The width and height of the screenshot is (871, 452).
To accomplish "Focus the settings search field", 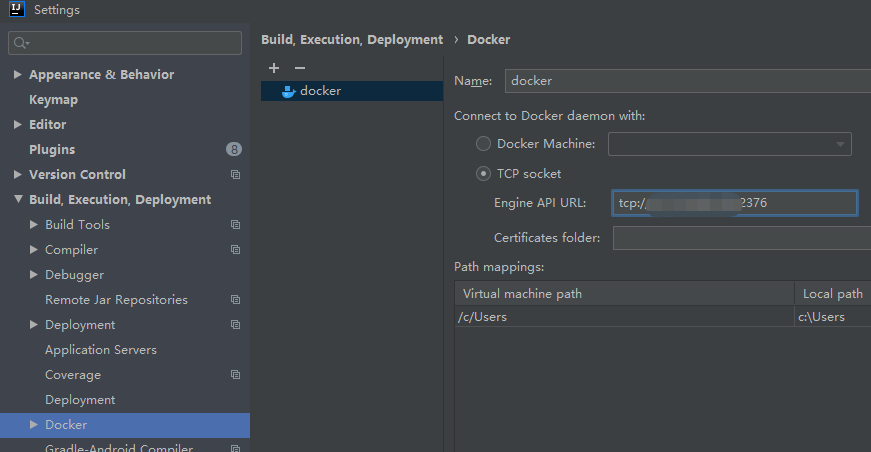I will pyautogui.click(x=125, y=43).
